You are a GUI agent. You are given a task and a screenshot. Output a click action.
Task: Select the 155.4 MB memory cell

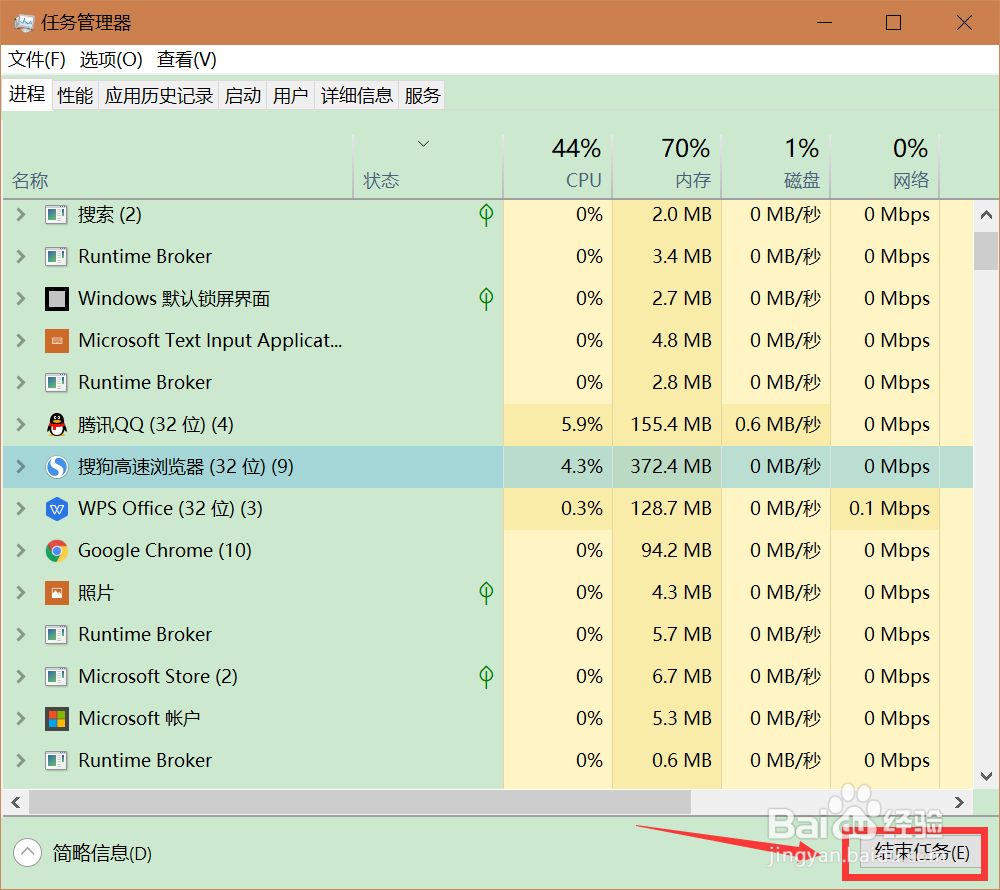tap(667, 425)
